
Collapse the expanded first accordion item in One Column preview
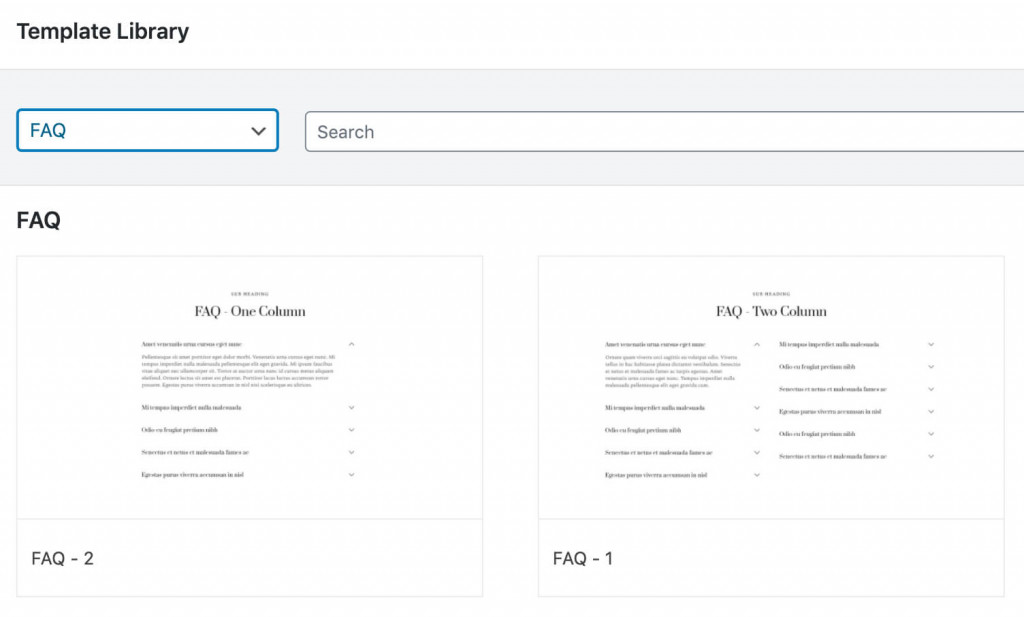351,343
